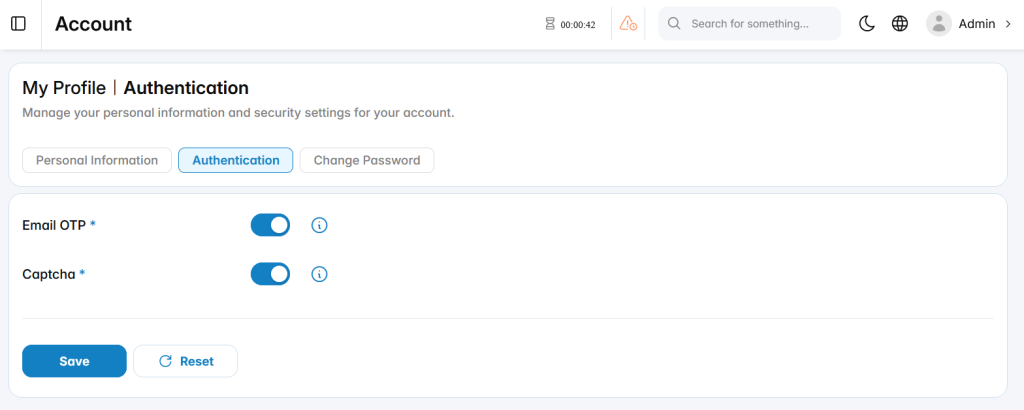The height and width of the screenshot is (410, 1024).
Task: Open the language globe icon
Action: tap(900, 24)
